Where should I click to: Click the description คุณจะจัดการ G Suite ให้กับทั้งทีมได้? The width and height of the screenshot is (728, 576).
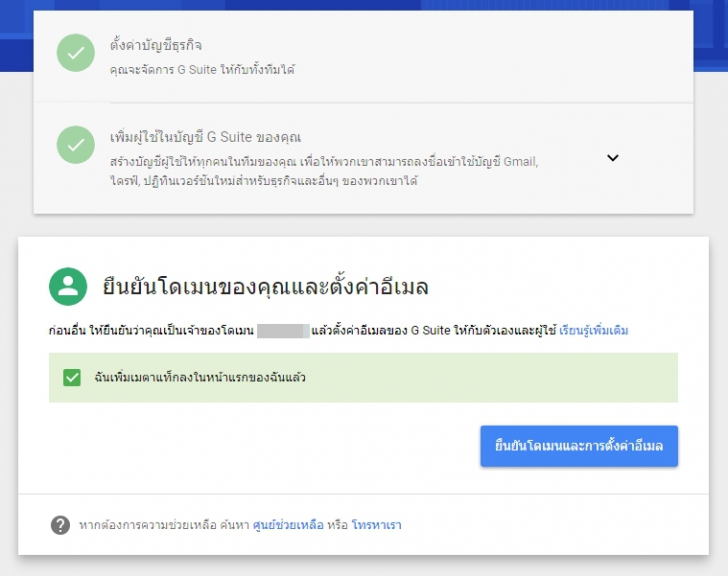[x=202, y=69]
